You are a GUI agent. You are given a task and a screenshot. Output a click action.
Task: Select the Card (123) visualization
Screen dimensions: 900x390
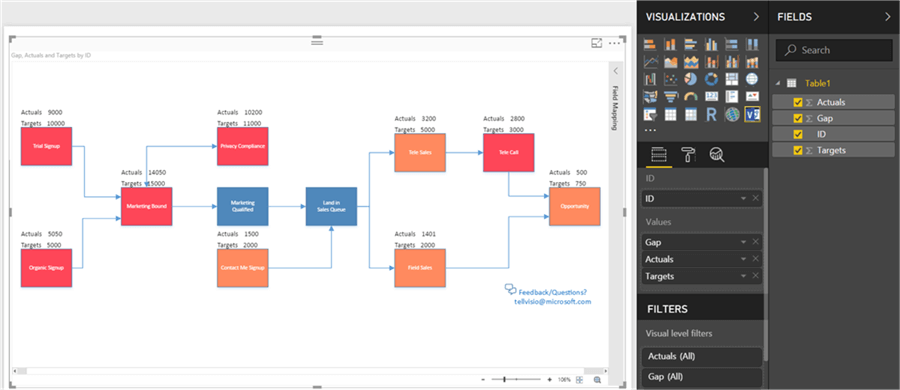pyautogui.click(x=711, y=96)
